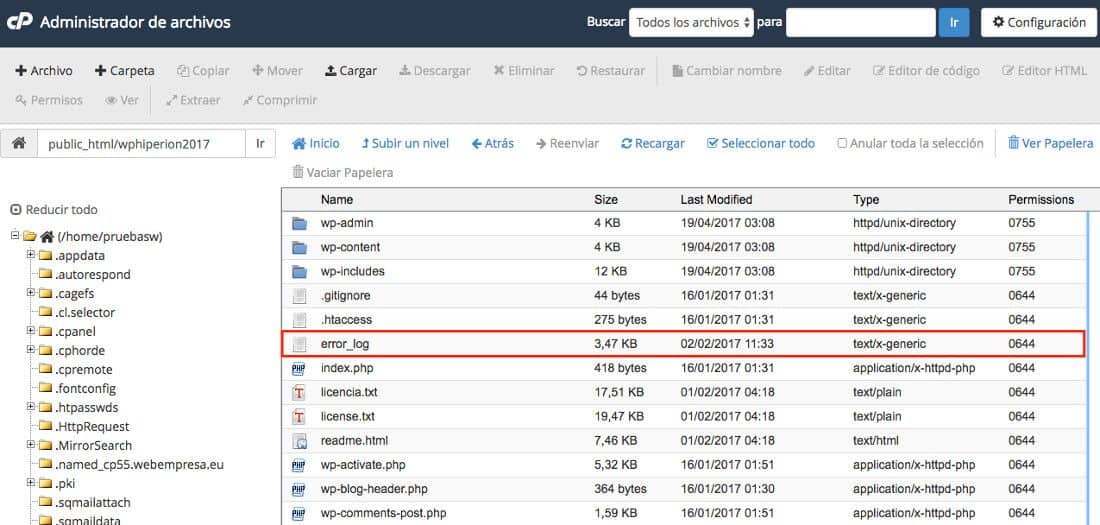Click Reenviar navigation link
Viewport: 1100px width, 525px height.
(568, 143)
